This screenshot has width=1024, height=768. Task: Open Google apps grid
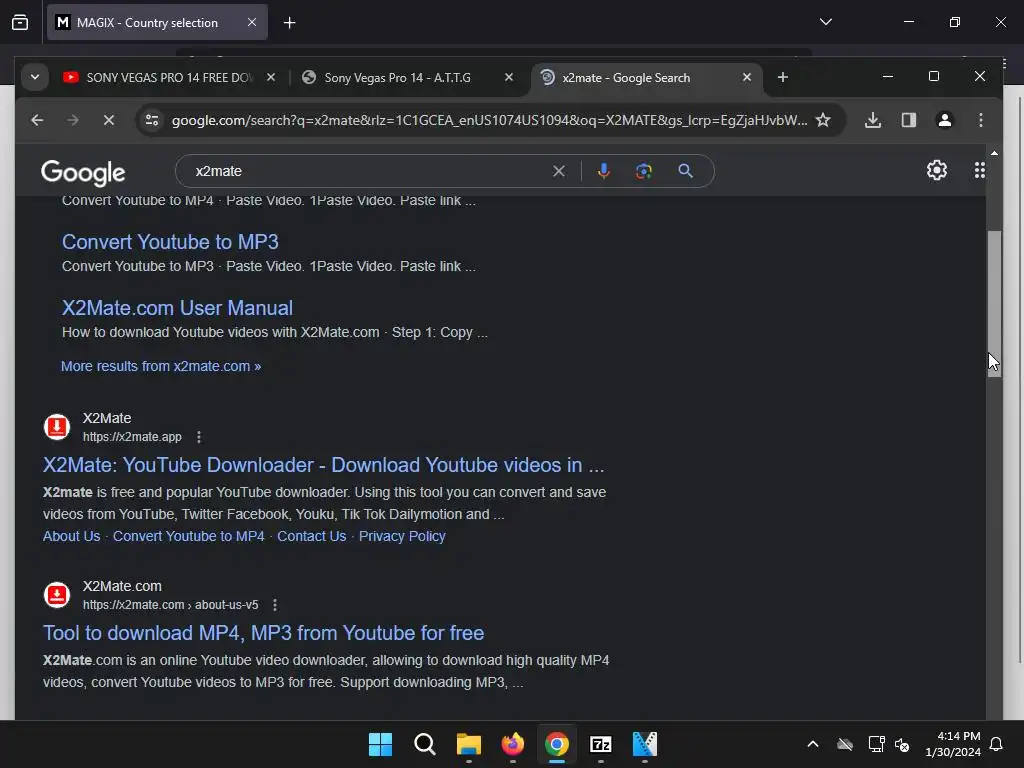tap(980, 170)
